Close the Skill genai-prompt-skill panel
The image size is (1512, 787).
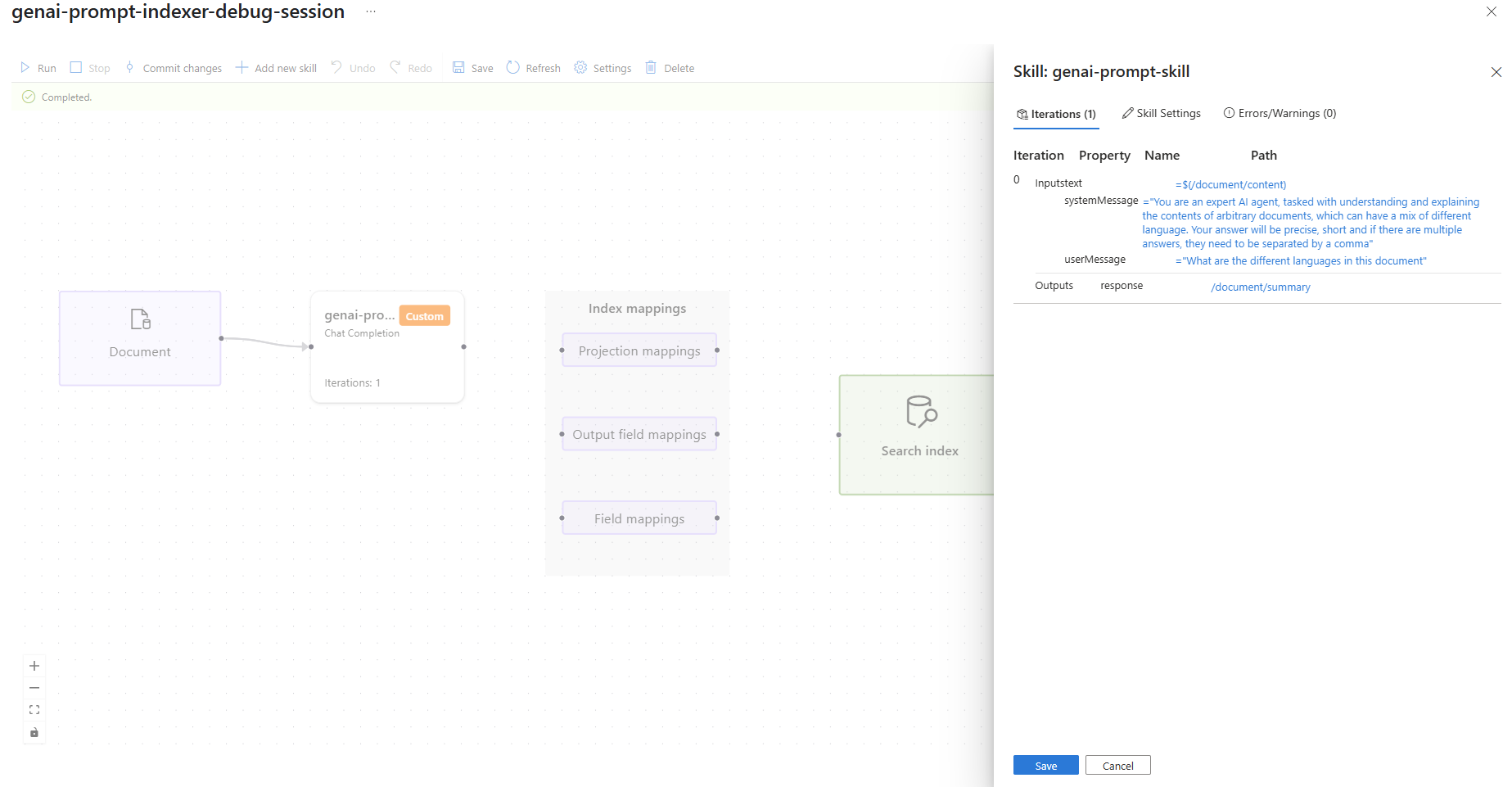tap(1496, 72)
